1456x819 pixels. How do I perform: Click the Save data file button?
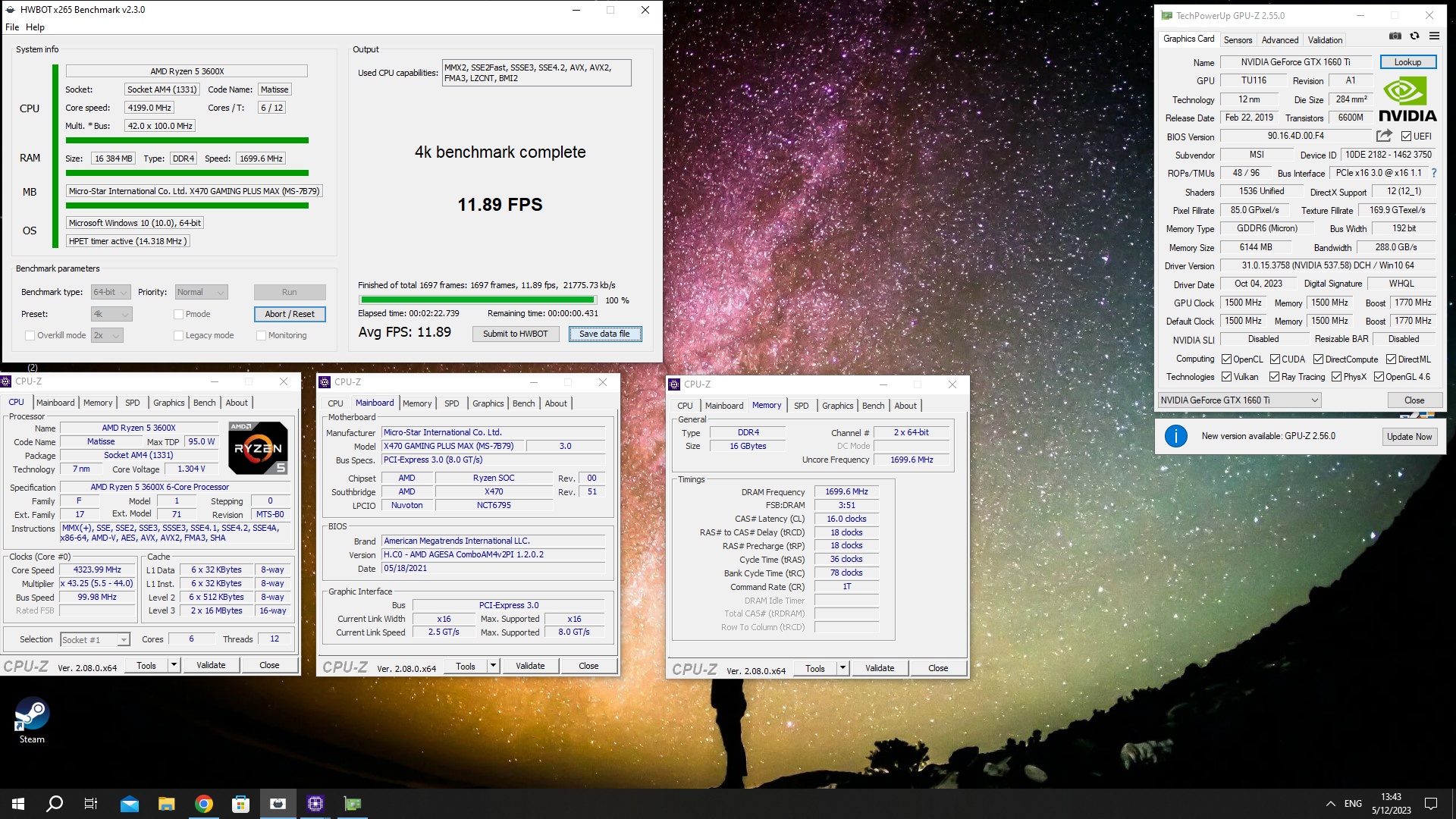604,334
